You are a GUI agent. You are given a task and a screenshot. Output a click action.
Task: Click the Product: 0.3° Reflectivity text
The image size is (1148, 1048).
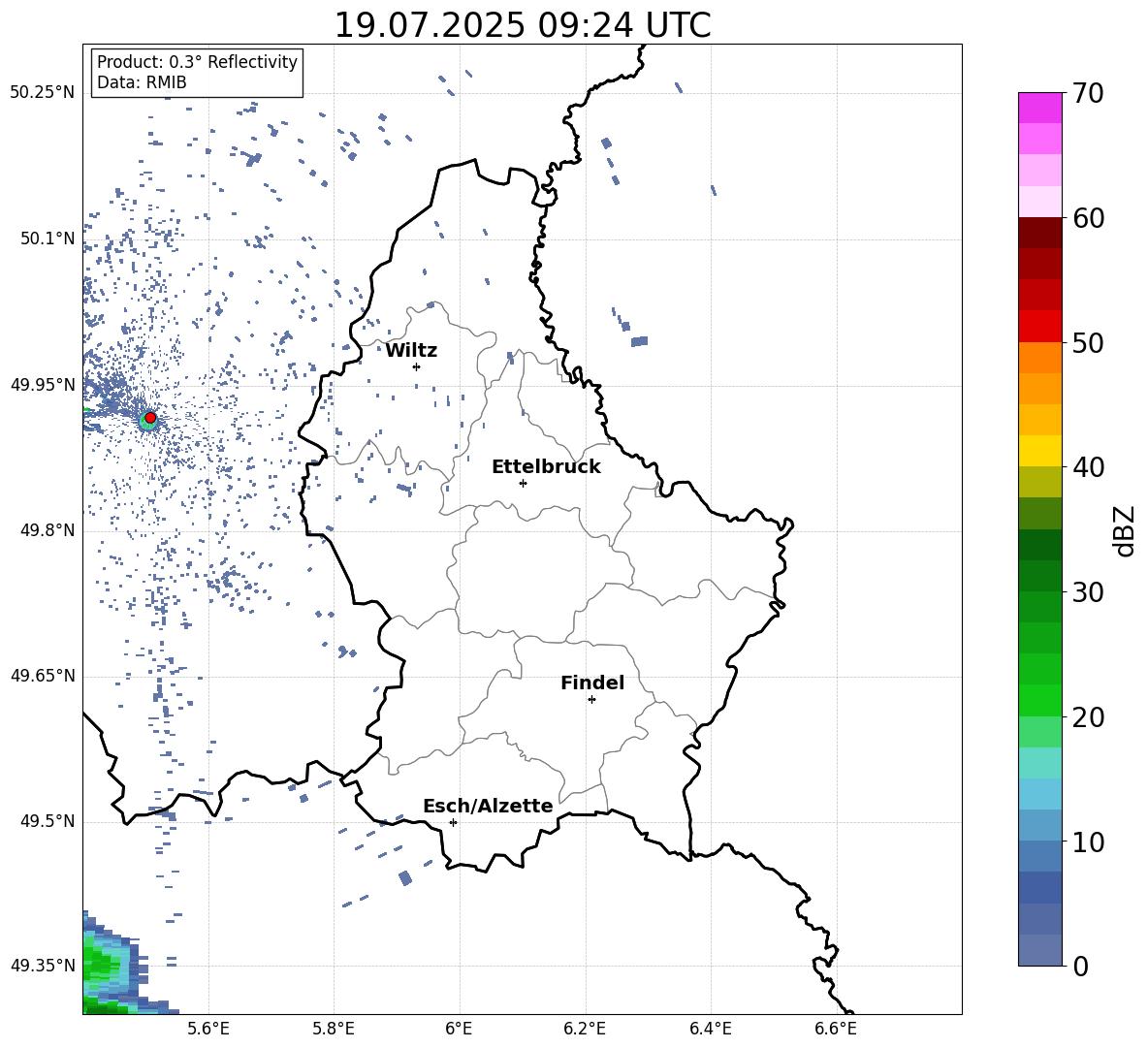[x=197, y=62]
